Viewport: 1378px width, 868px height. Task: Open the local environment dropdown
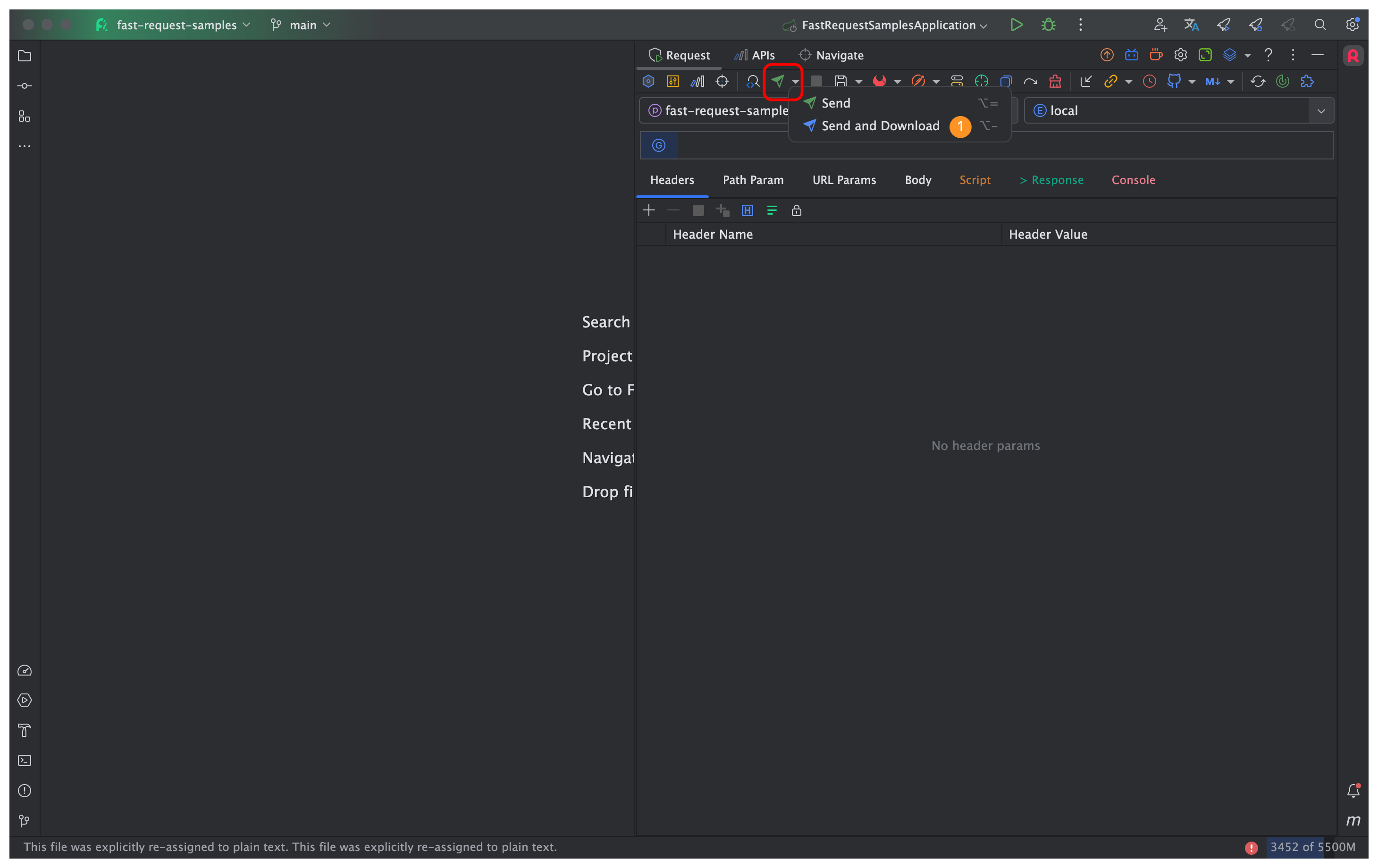(1322, 110)
